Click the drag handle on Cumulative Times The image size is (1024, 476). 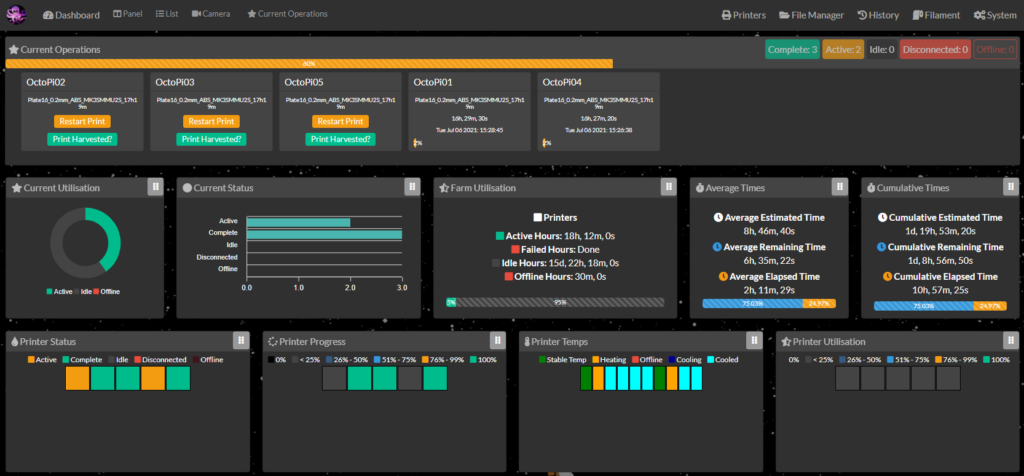pyautogui.click(x=1010, y=187)
